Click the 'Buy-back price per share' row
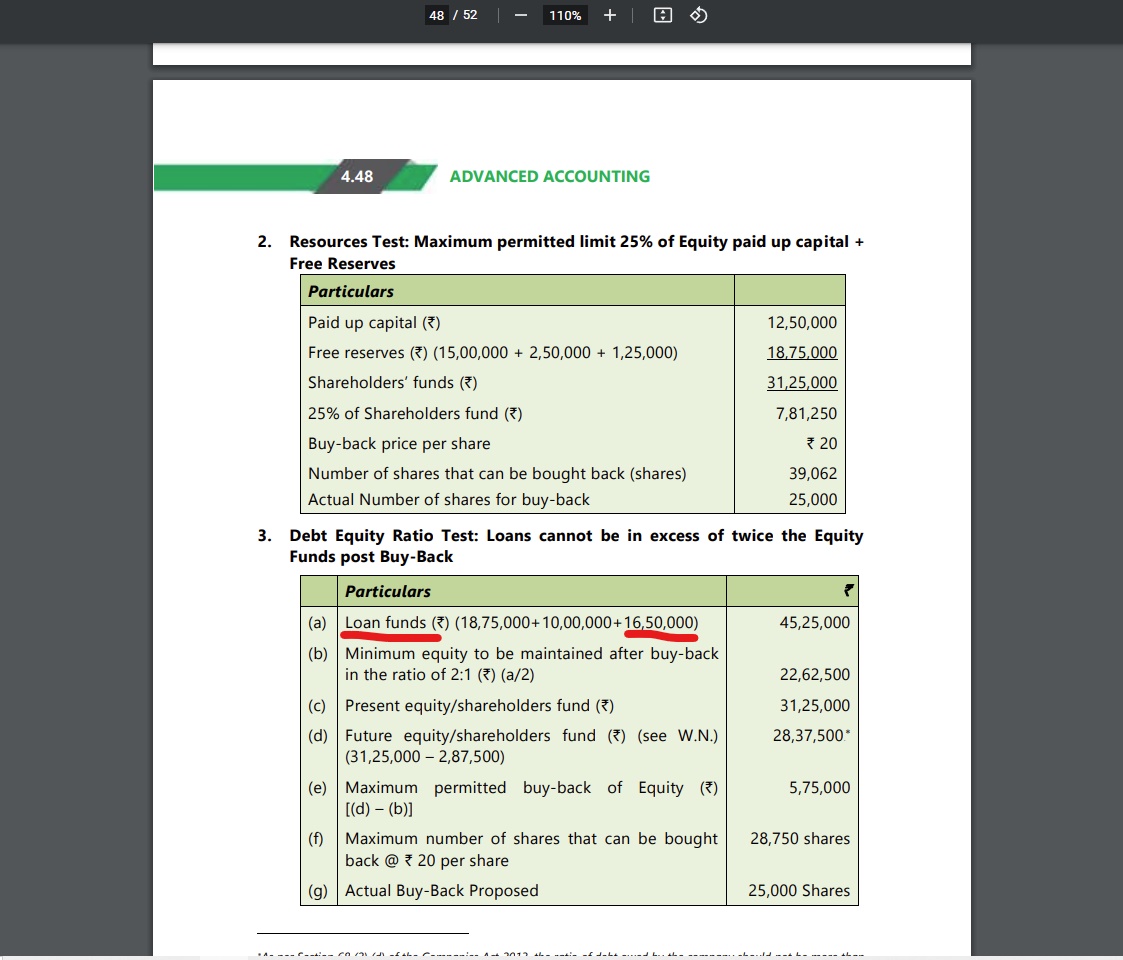This screenshot has width=1123, height=960. coord(399,443)
